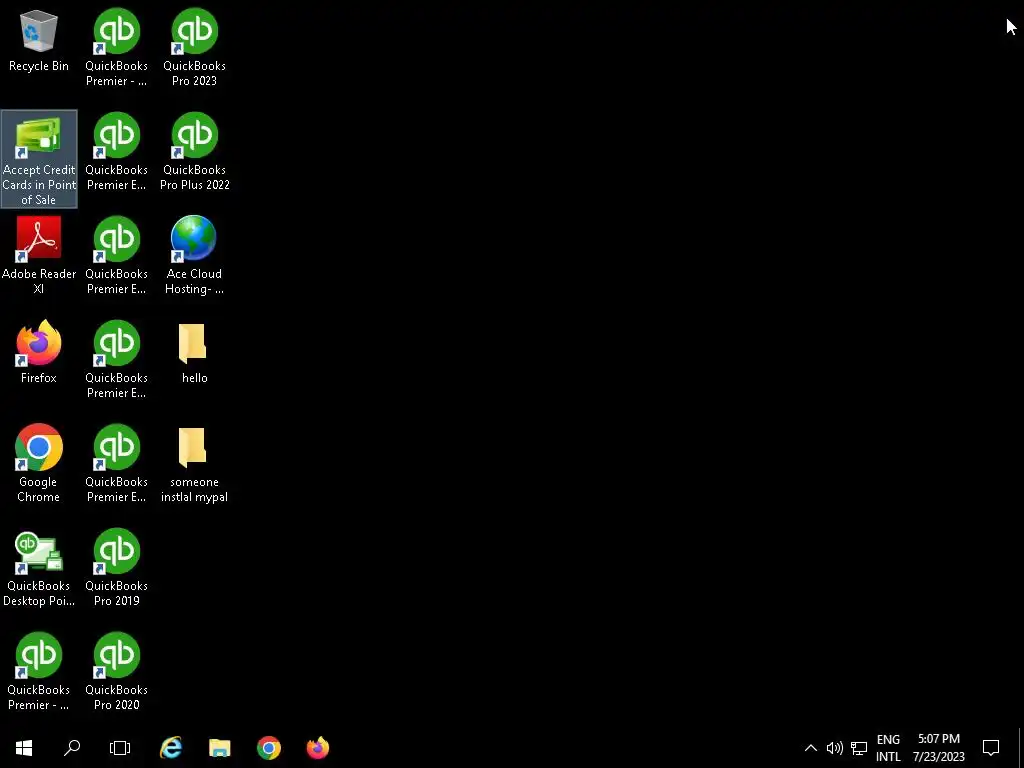Select Ace Cloud Hosting globe shortcut

tap(195, 255)
